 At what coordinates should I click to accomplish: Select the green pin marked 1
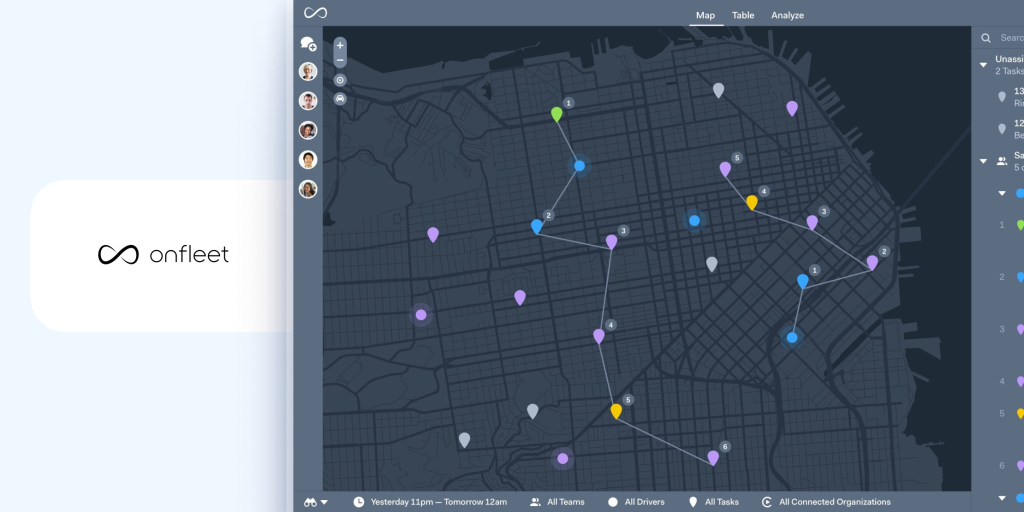pyautogui.click(x=557, y=115)
